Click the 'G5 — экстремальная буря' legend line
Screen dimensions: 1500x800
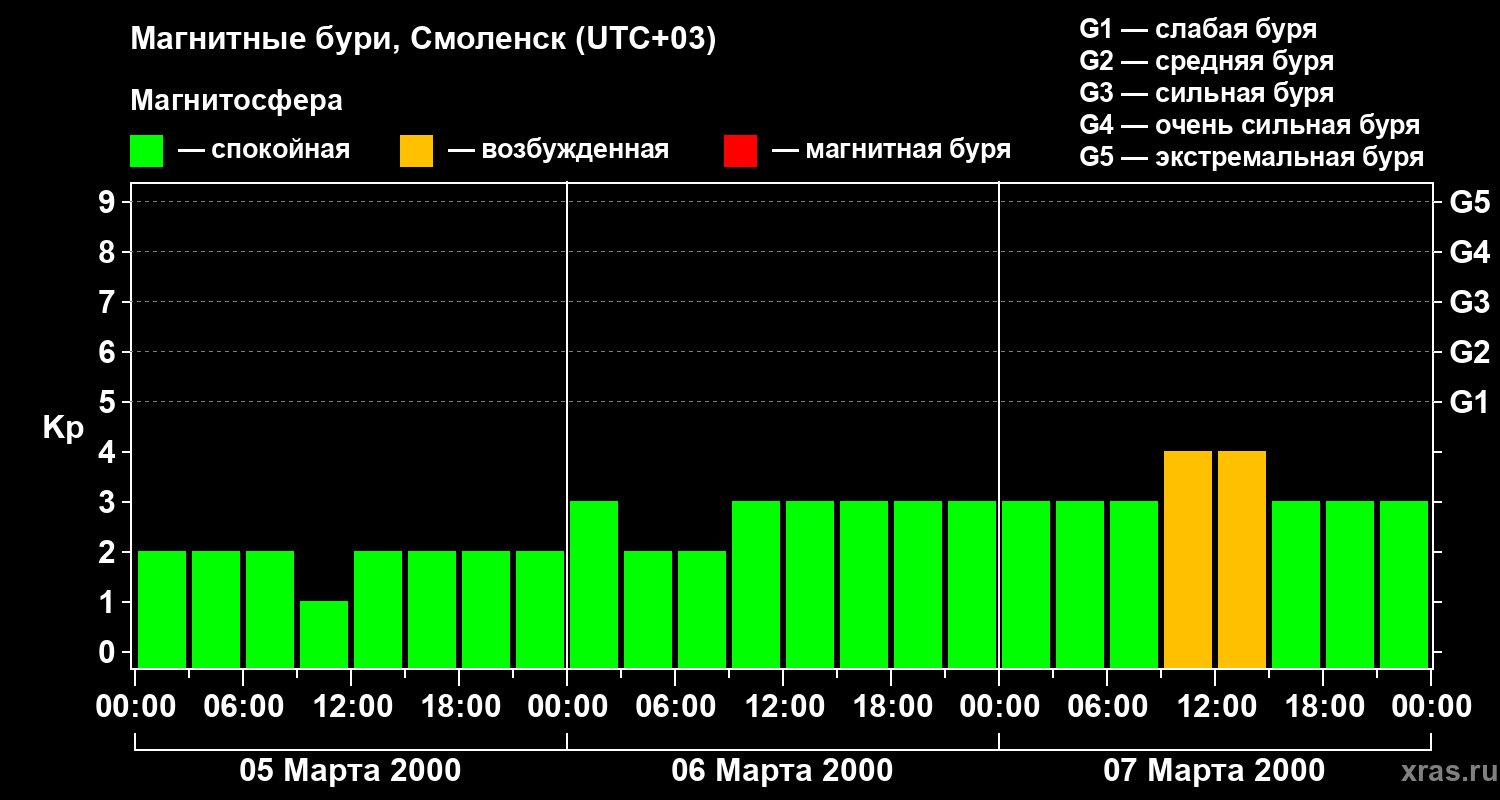click(x=1251, y=158)
